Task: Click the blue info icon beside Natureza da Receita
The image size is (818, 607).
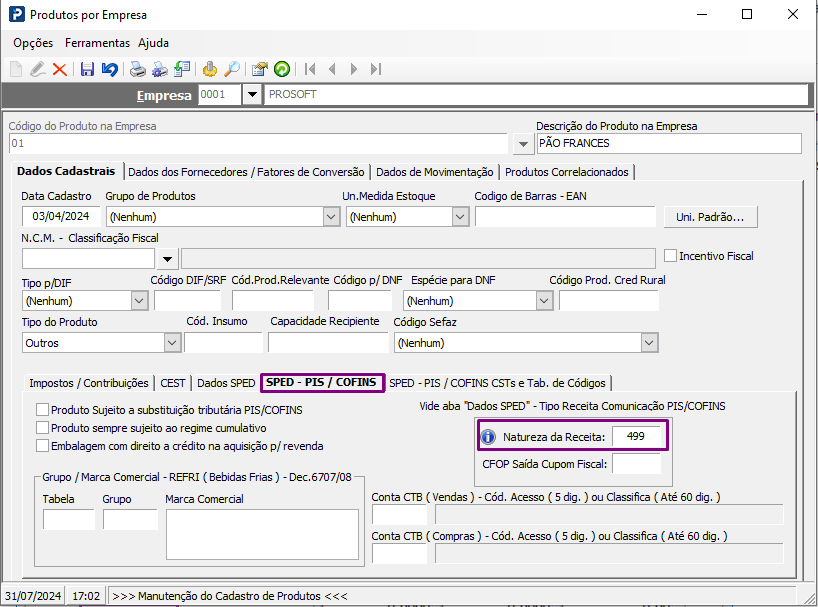Action: click(488, 436)
